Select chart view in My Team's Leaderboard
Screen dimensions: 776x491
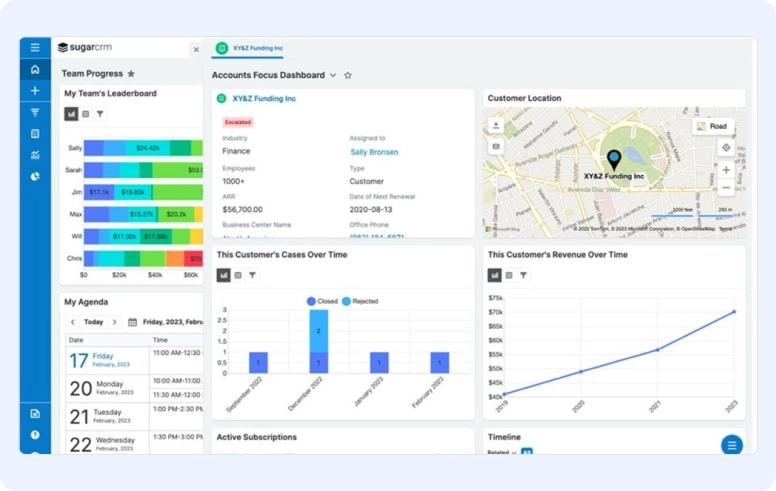tap(71, 114)
